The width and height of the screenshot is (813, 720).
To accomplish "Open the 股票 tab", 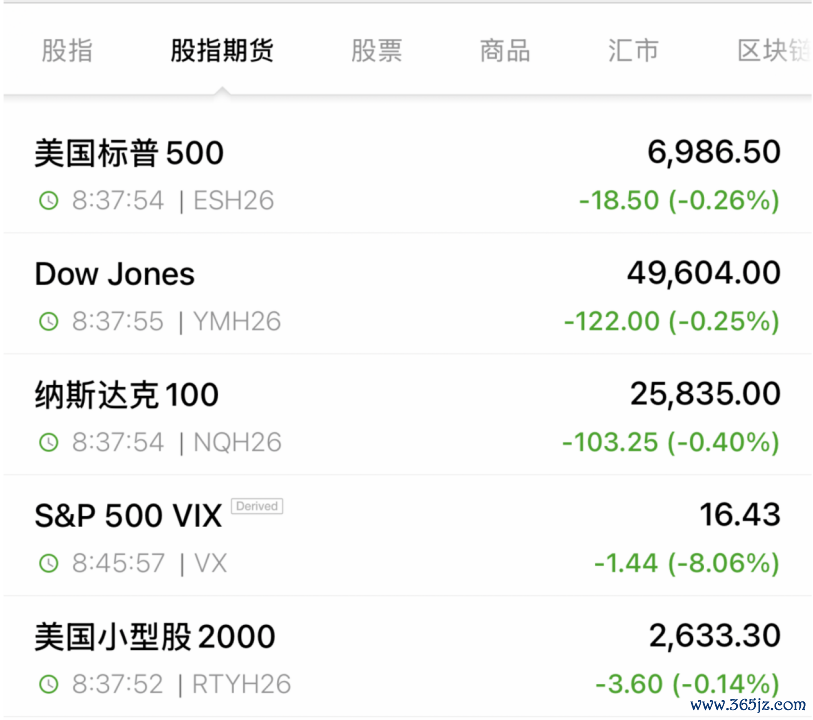I will pos(376,51).
